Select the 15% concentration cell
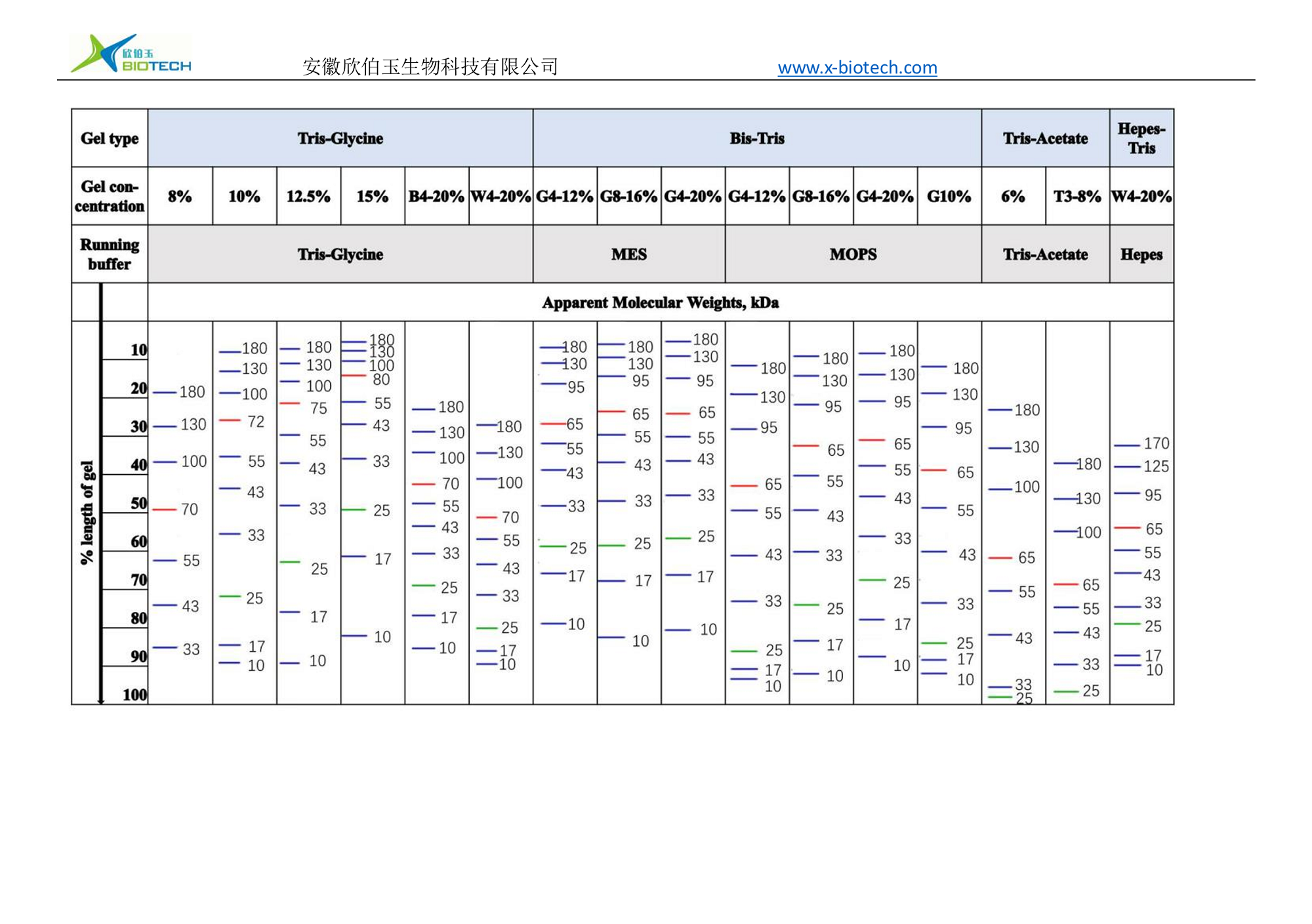 (x=373, y=196)
